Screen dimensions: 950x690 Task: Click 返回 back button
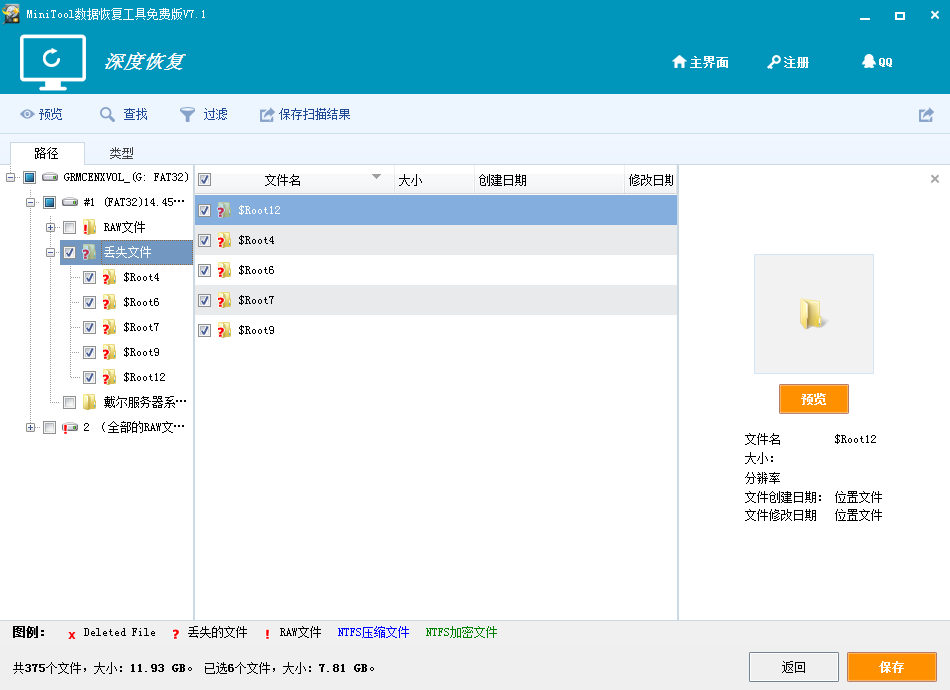(x=794, y=667)
